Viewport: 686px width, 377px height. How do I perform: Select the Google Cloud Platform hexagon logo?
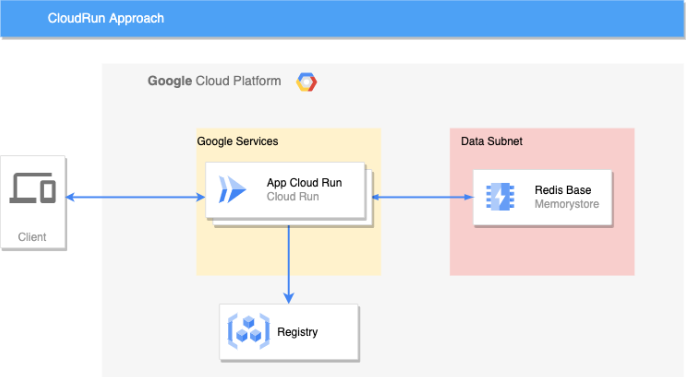[307, 82]
